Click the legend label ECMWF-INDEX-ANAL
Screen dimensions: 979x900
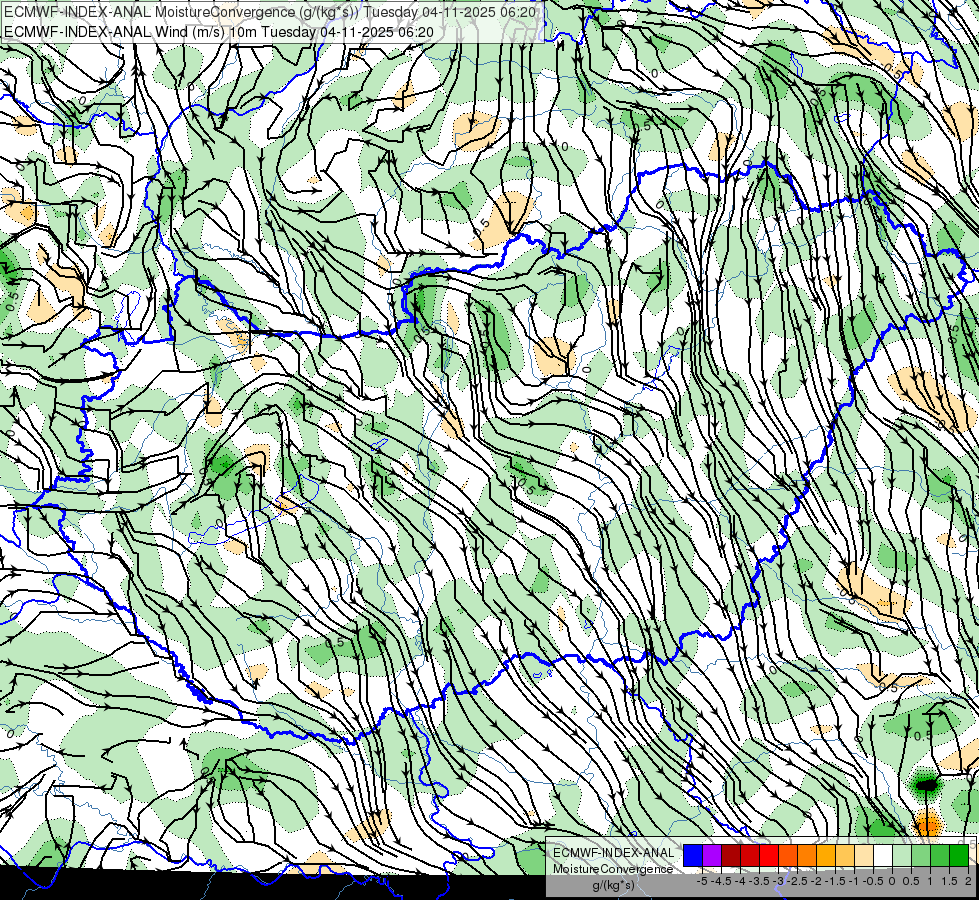(614, 853)
